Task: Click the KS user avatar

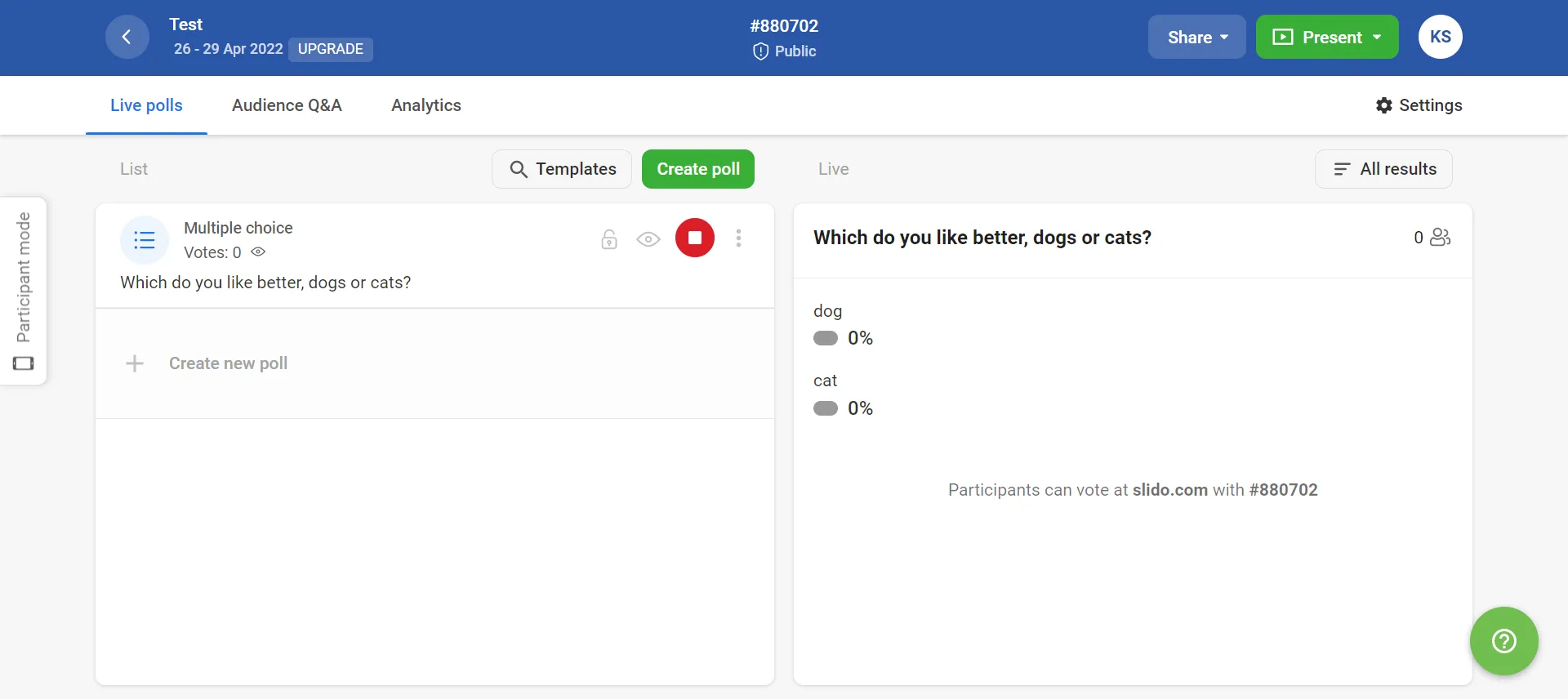Action: point(1440,37)
